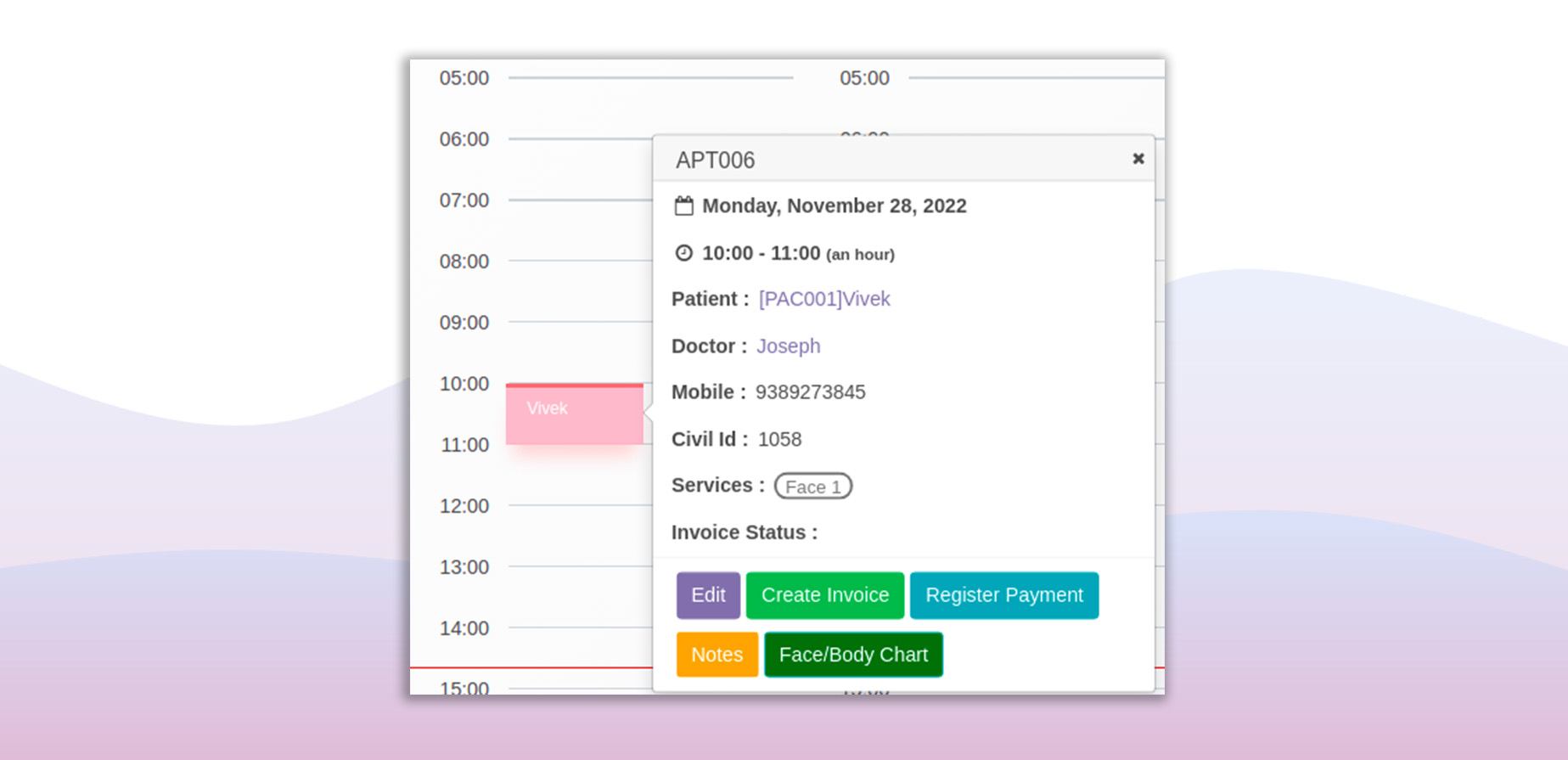Open the orange Notes button
The image size is (1568, 760).
tap(717, 655)
